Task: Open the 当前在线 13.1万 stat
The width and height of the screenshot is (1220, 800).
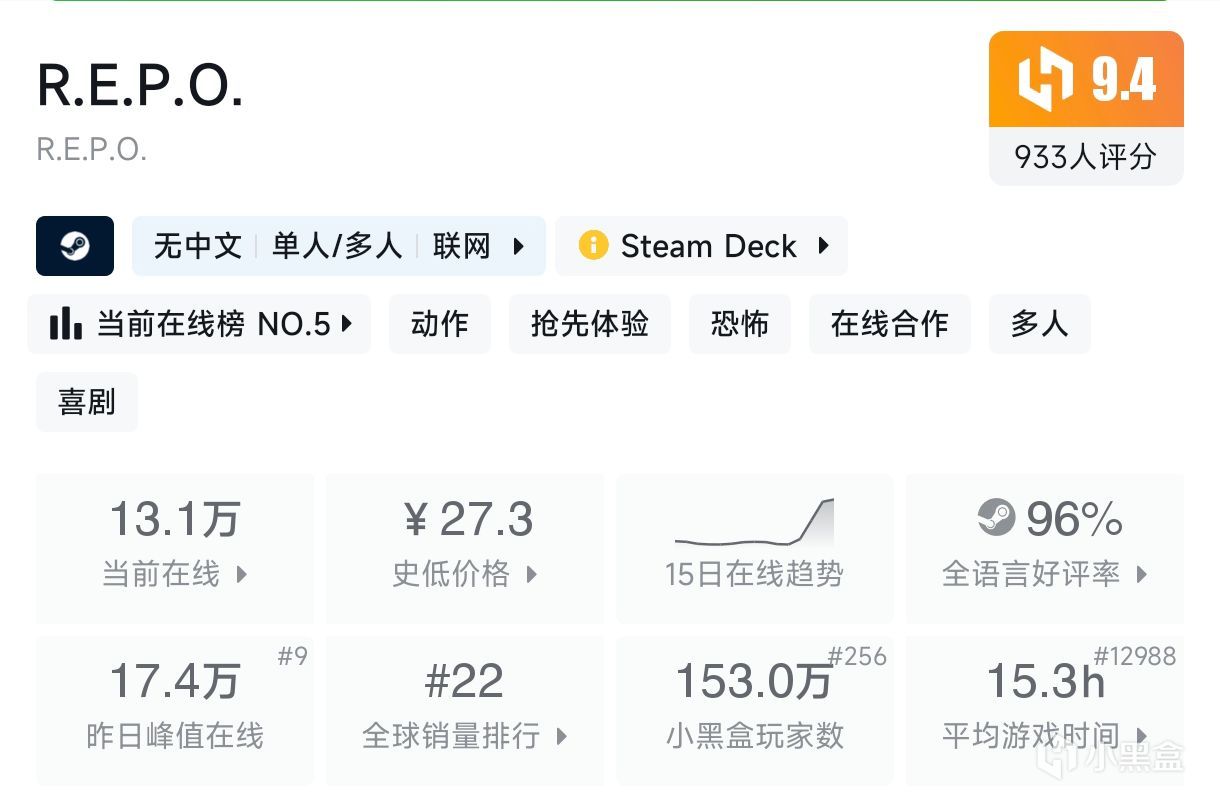Action: tap(175, 548)
